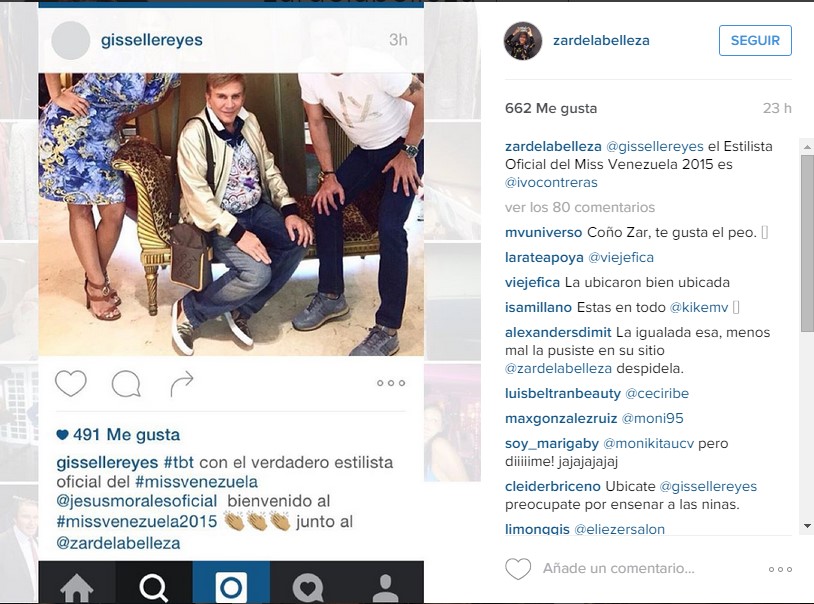Expand ver los 80 comentarios
The height and width of the screenshot is (604, 814).
point(580,207)
